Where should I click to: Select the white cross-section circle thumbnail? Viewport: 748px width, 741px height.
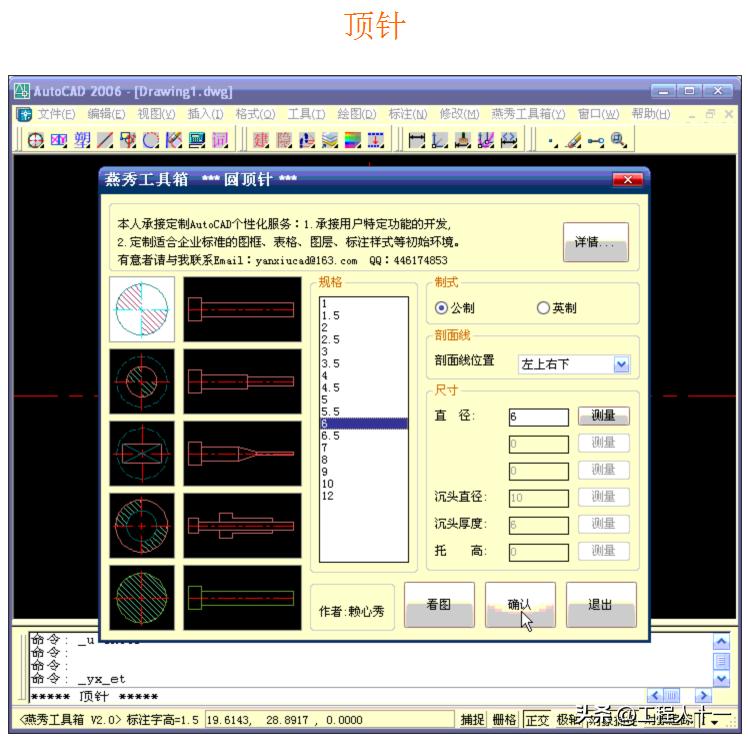142,310
